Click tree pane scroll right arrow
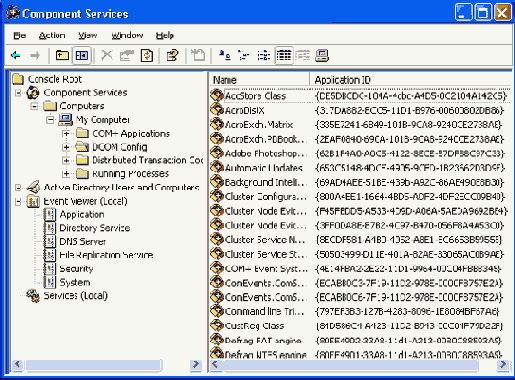The image size is (515, 380). pyautogui.click(x=196, y=365)
